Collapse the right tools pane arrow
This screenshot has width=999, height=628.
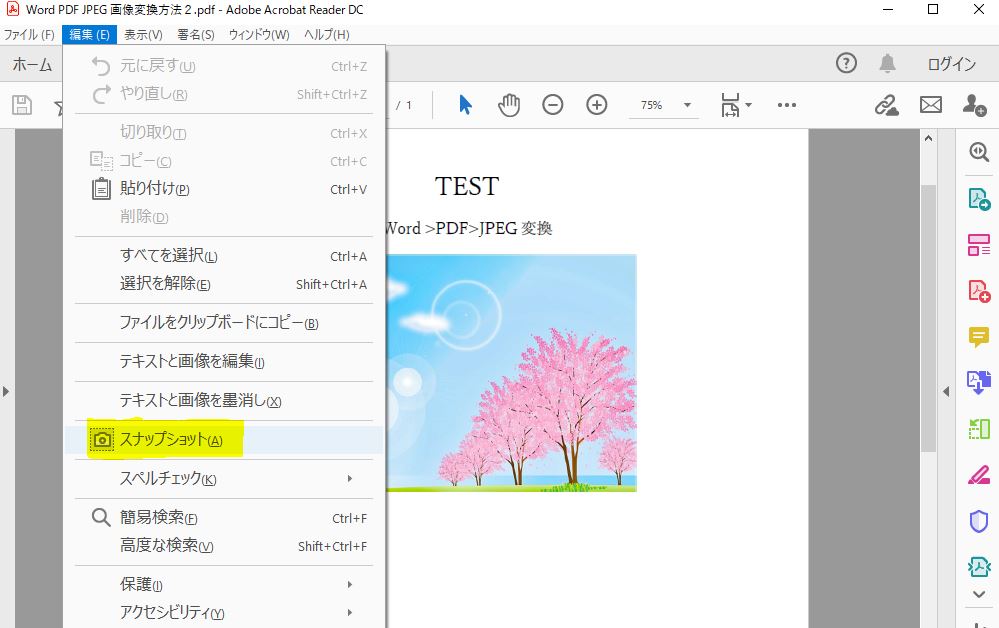pyautogui.click(x=946, y=391)
